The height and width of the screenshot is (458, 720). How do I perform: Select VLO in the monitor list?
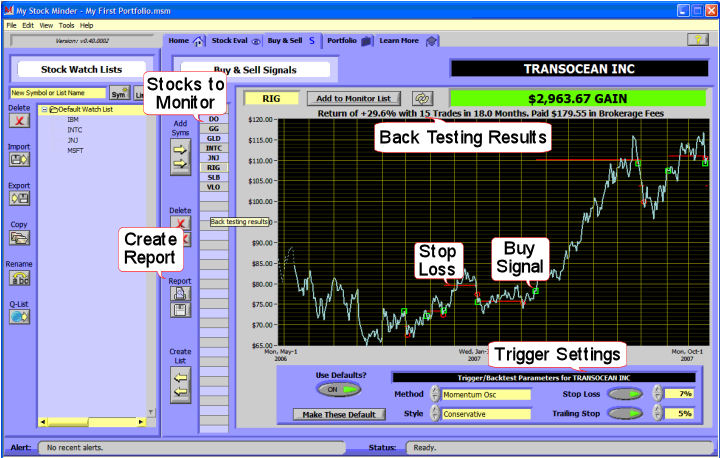click(214, 187)
